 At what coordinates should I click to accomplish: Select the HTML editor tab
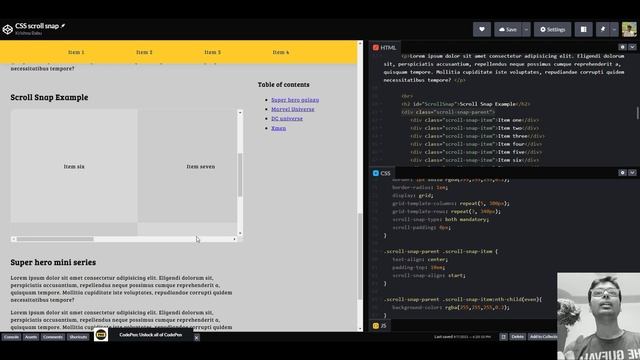click(x=384, y=47)
